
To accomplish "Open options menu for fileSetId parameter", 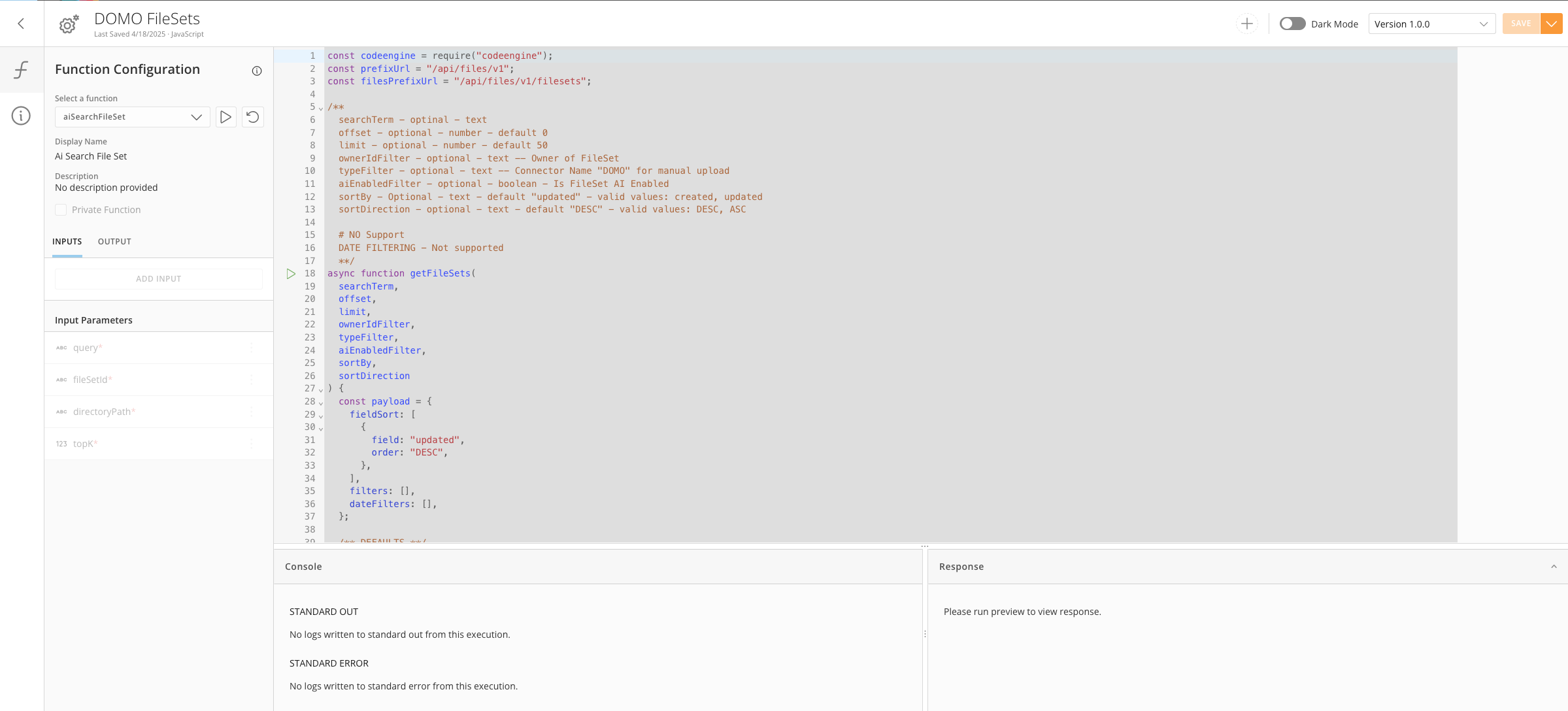I will point(252,380).
